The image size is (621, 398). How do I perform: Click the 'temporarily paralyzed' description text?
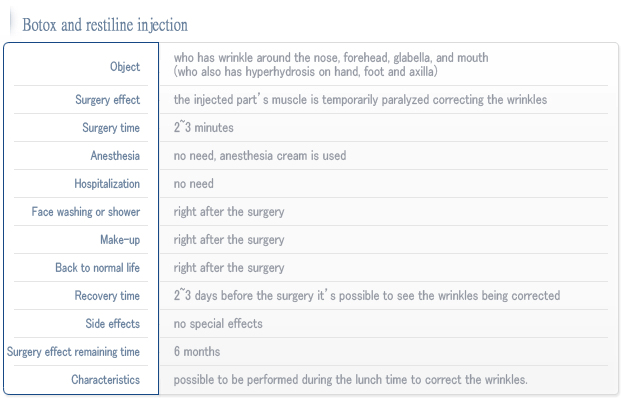(360, 99)
